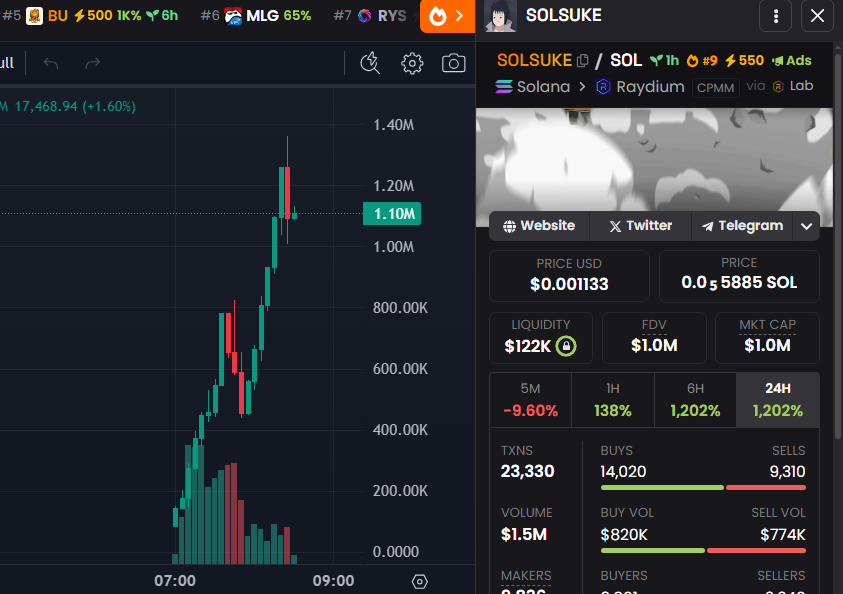Expand more social links chevron

[806, 226]
